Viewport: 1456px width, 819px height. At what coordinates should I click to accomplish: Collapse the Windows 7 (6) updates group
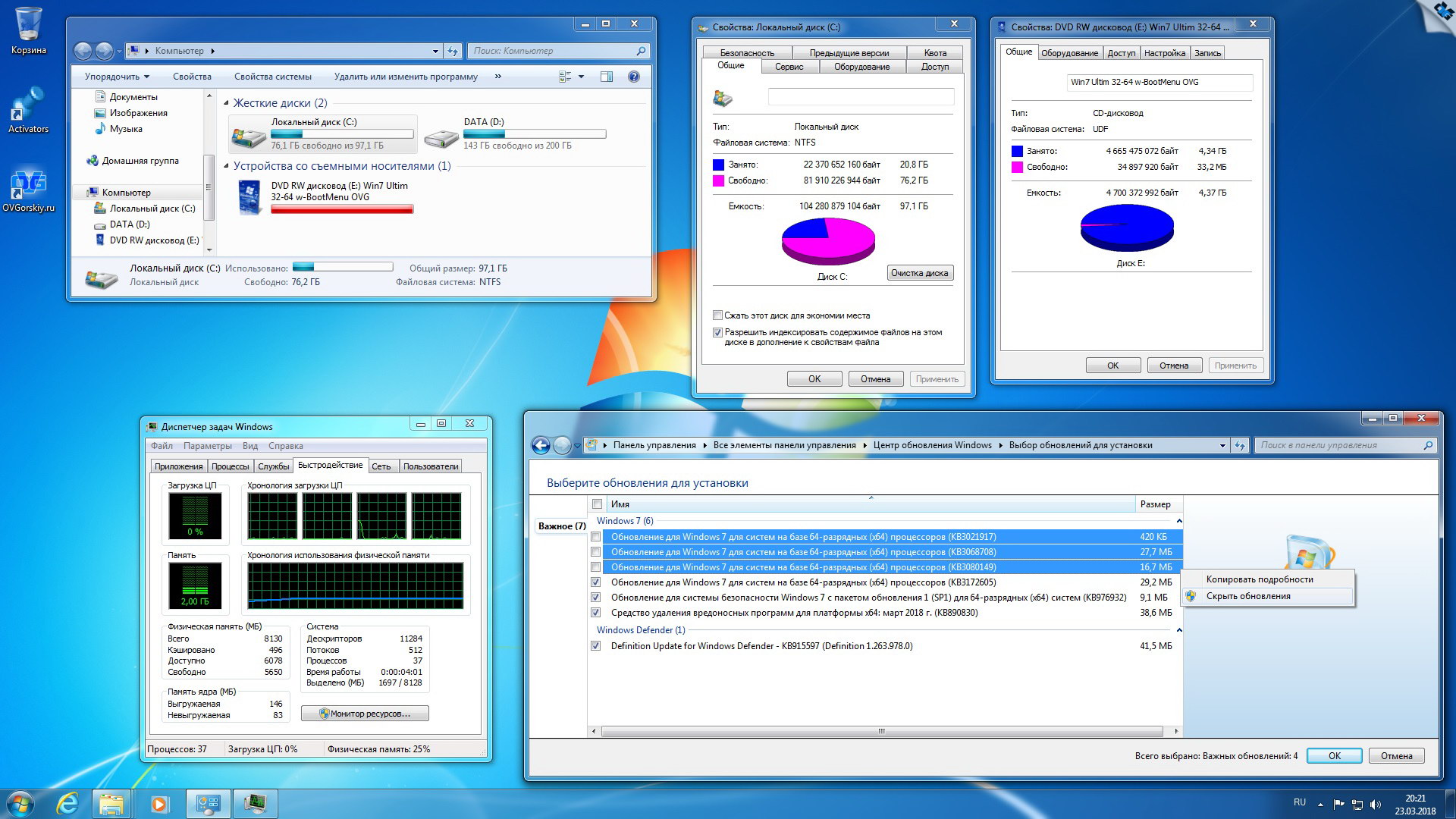click(x=1178, y=521)
